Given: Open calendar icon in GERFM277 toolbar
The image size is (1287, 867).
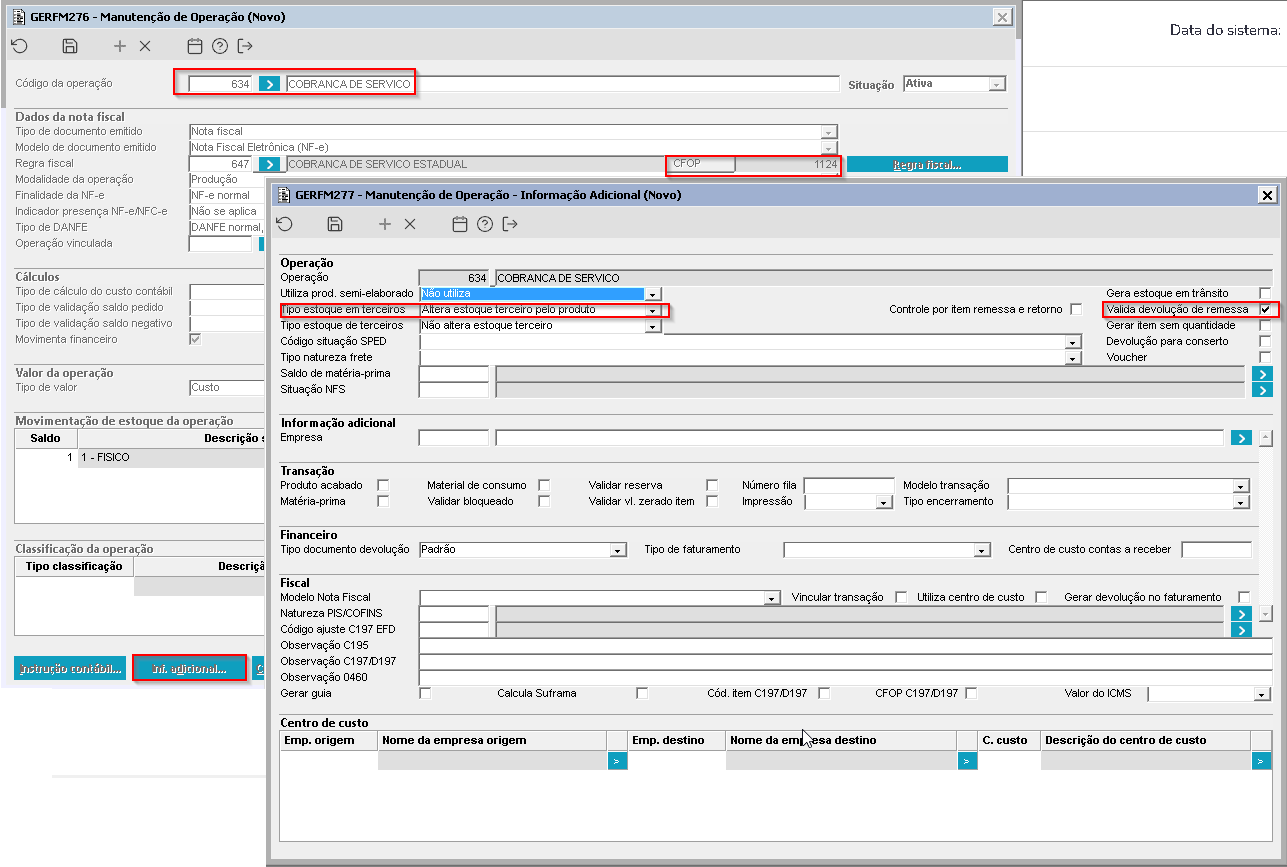Looking at the screenshot, I should [460, 224].
